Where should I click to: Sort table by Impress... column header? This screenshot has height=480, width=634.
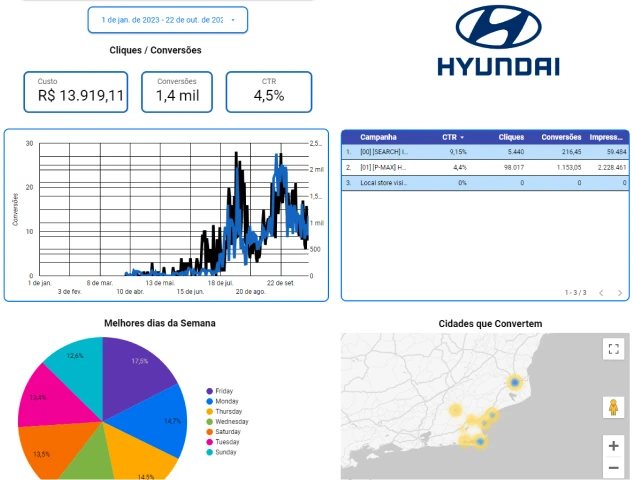(606, 137)
